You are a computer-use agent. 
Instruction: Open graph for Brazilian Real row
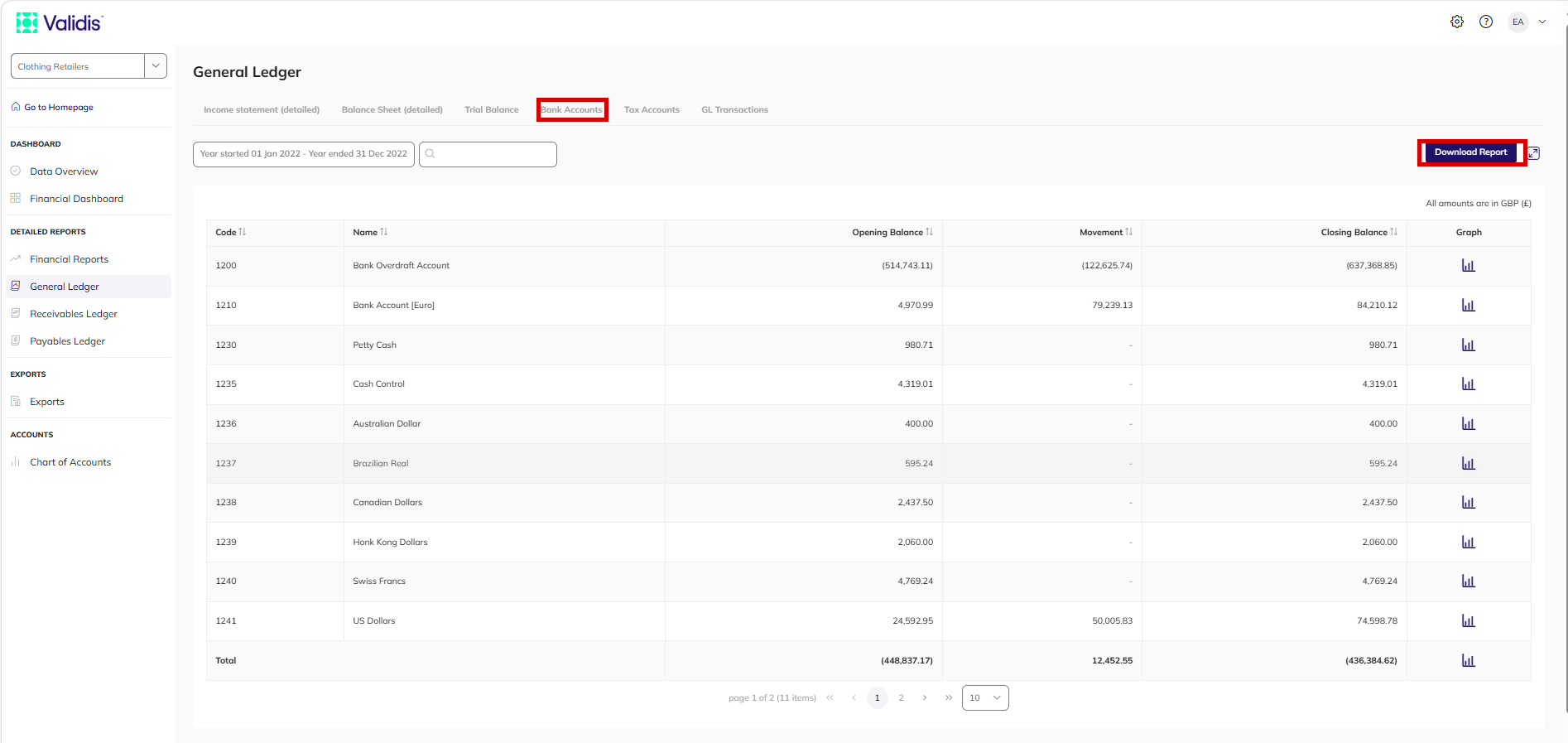point(1469,463)
